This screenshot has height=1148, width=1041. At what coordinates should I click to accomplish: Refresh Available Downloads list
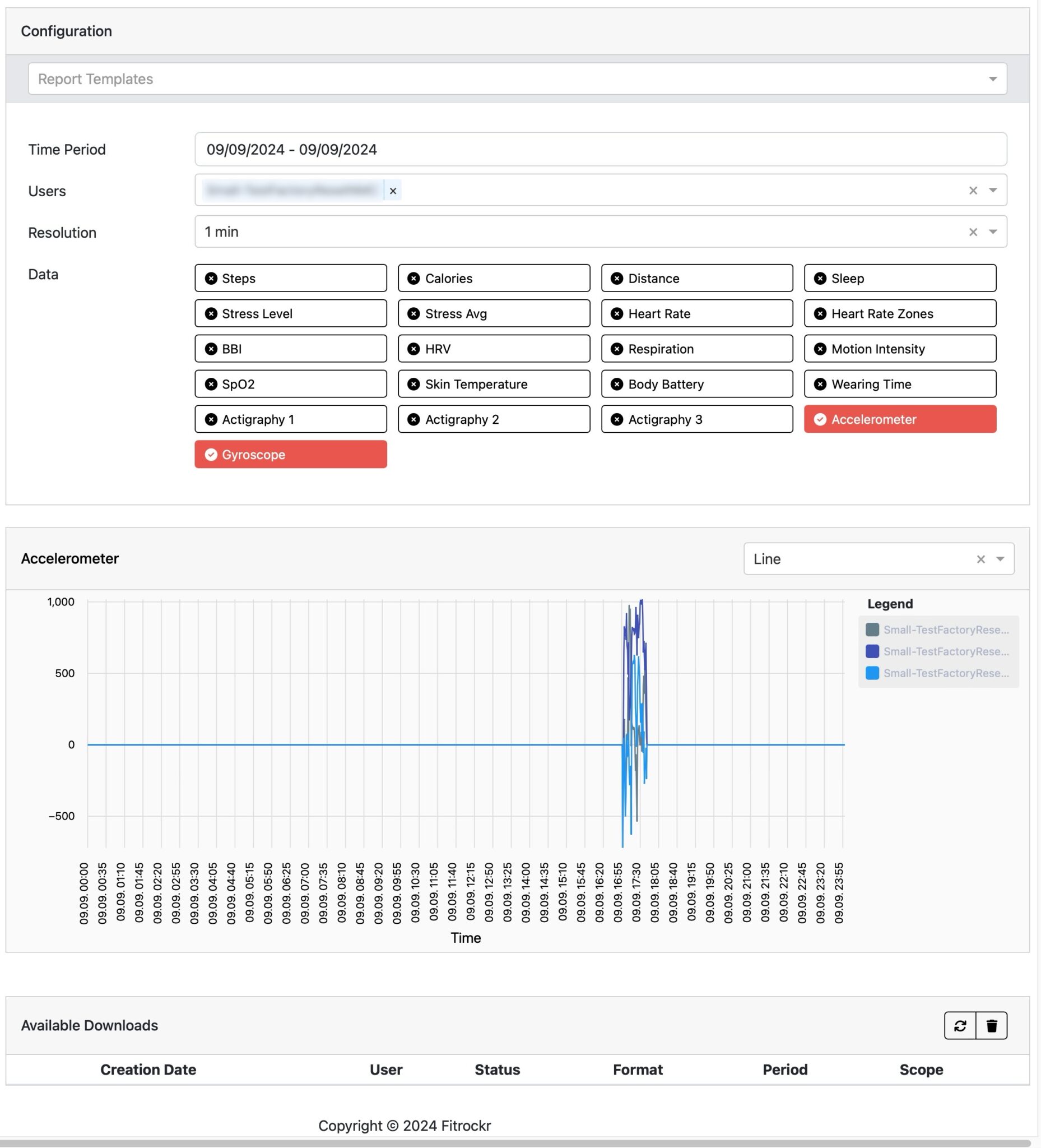pyautogui.click(x=960, y=1025)
